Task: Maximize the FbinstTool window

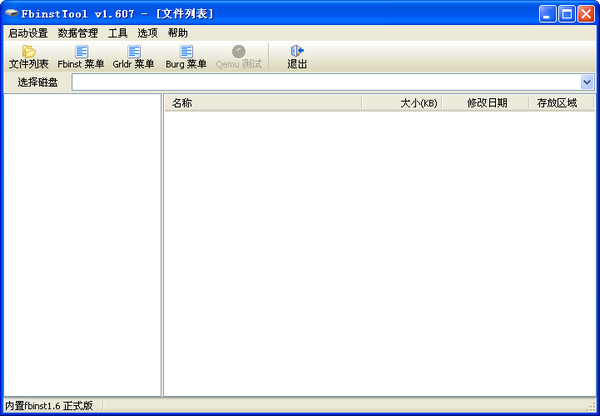Action: point(567,13)
